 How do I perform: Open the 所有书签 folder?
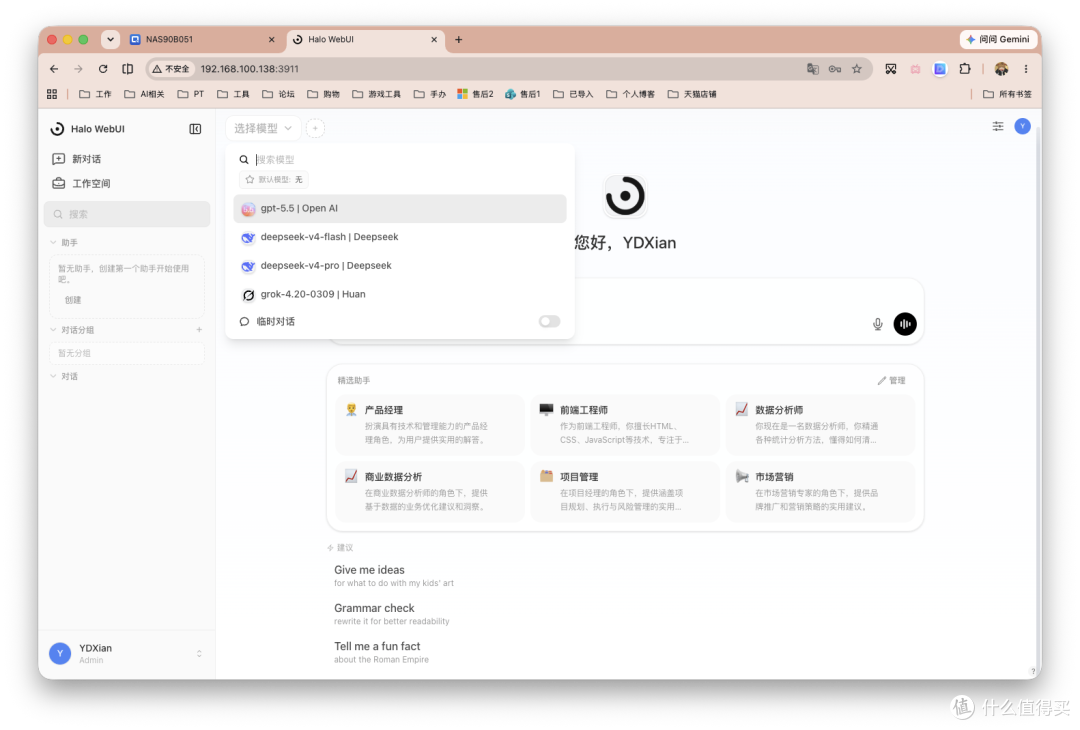click(x=1007, y=94)
